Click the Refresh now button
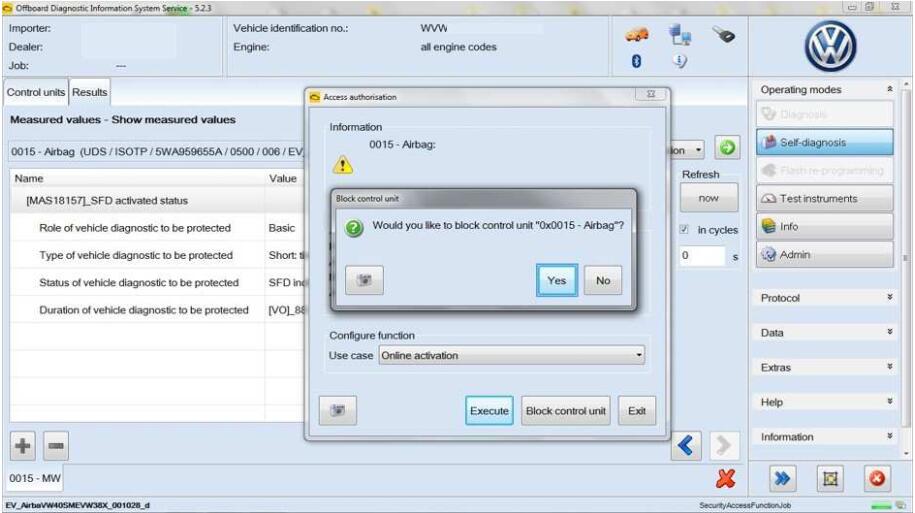 pyautogui.click(x=708, y=198)
